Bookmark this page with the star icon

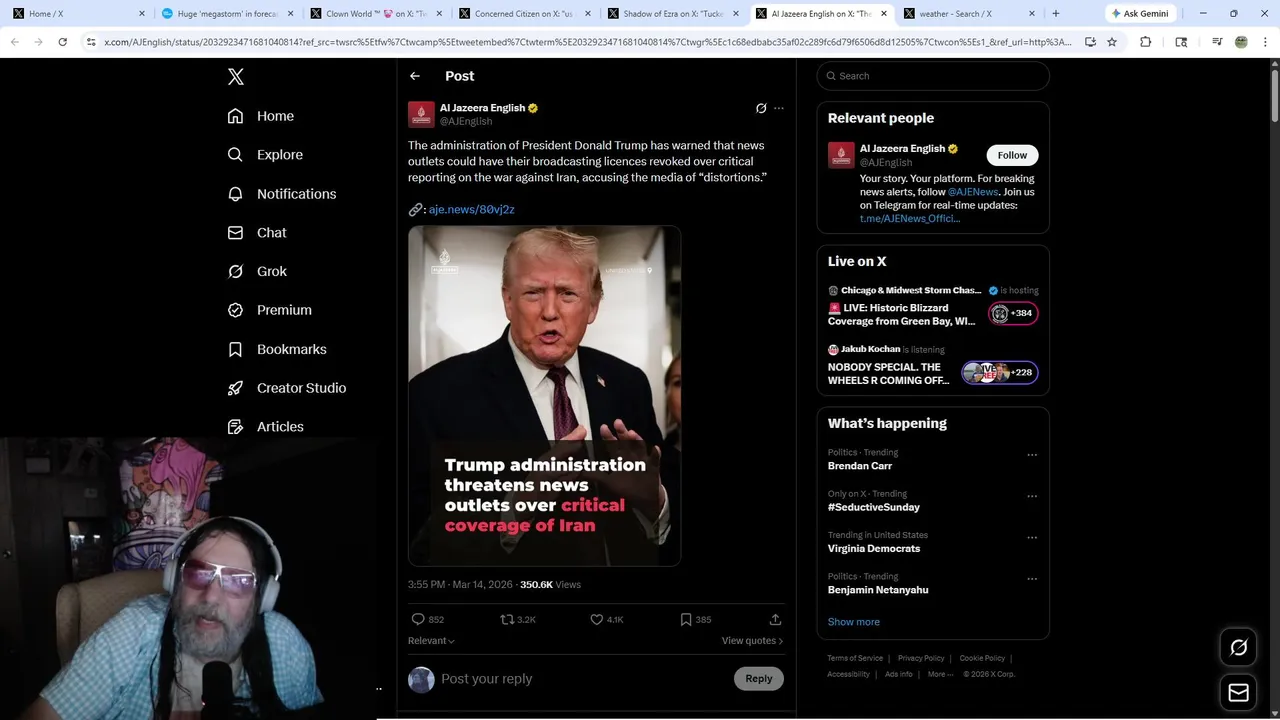click(x=1111, y=42)
